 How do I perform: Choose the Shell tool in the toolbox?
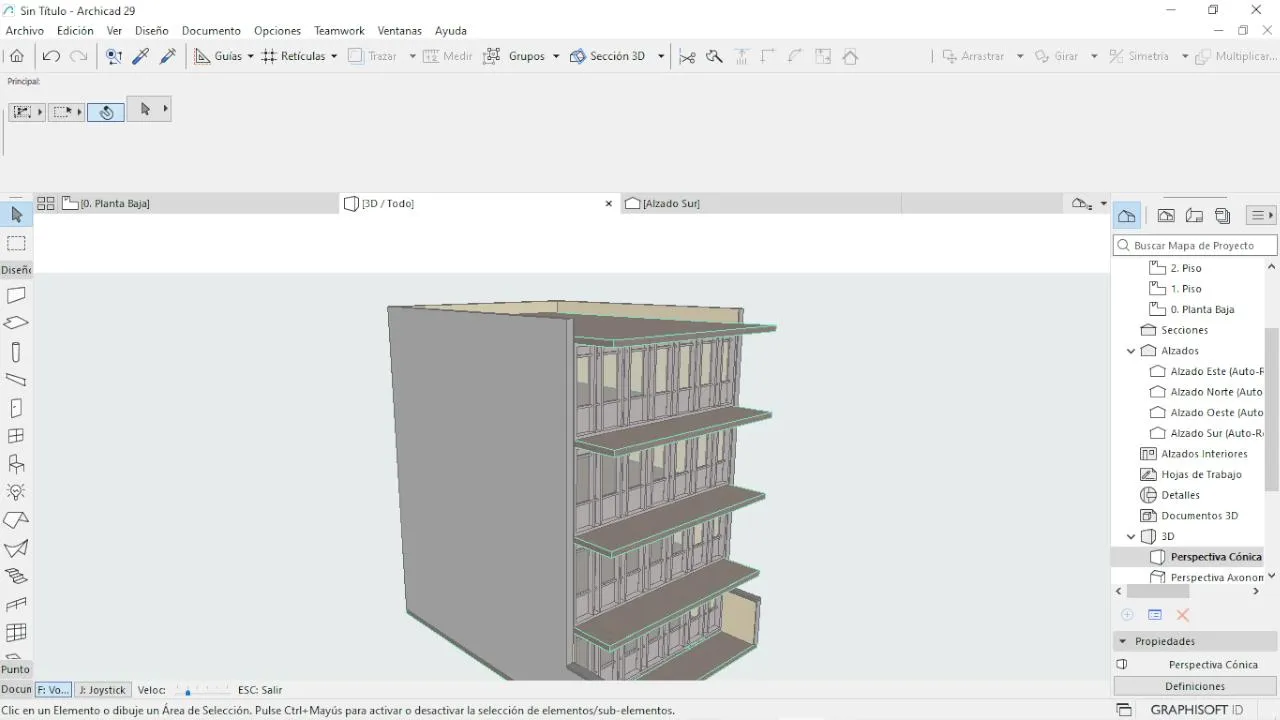pyautogui.click(x=16, y=548)
